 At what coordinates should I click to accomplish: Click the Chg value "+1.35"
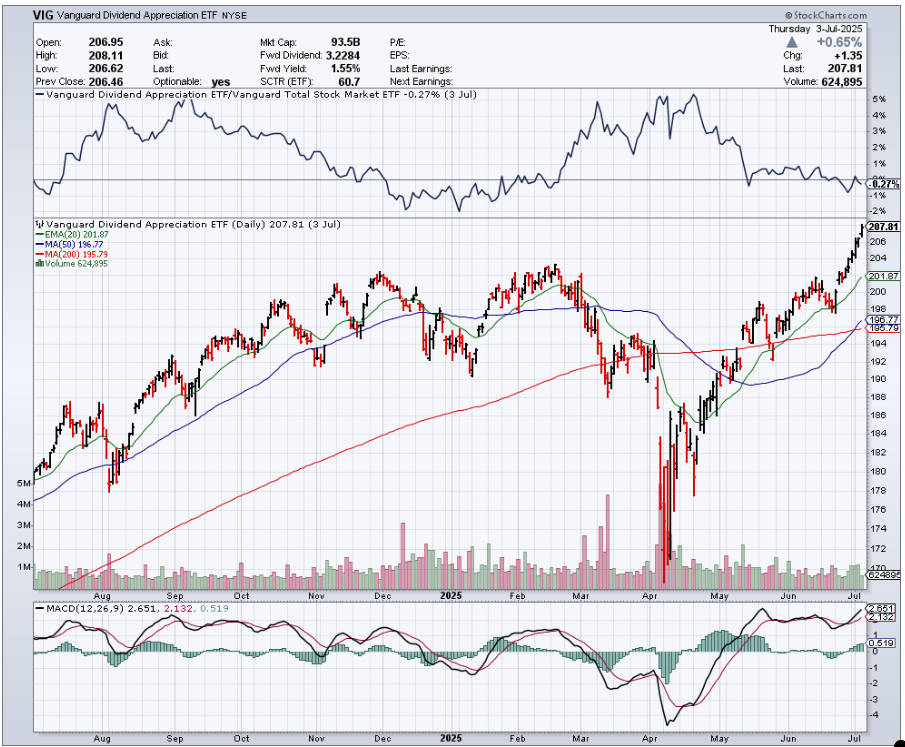[x=848, y=55]
